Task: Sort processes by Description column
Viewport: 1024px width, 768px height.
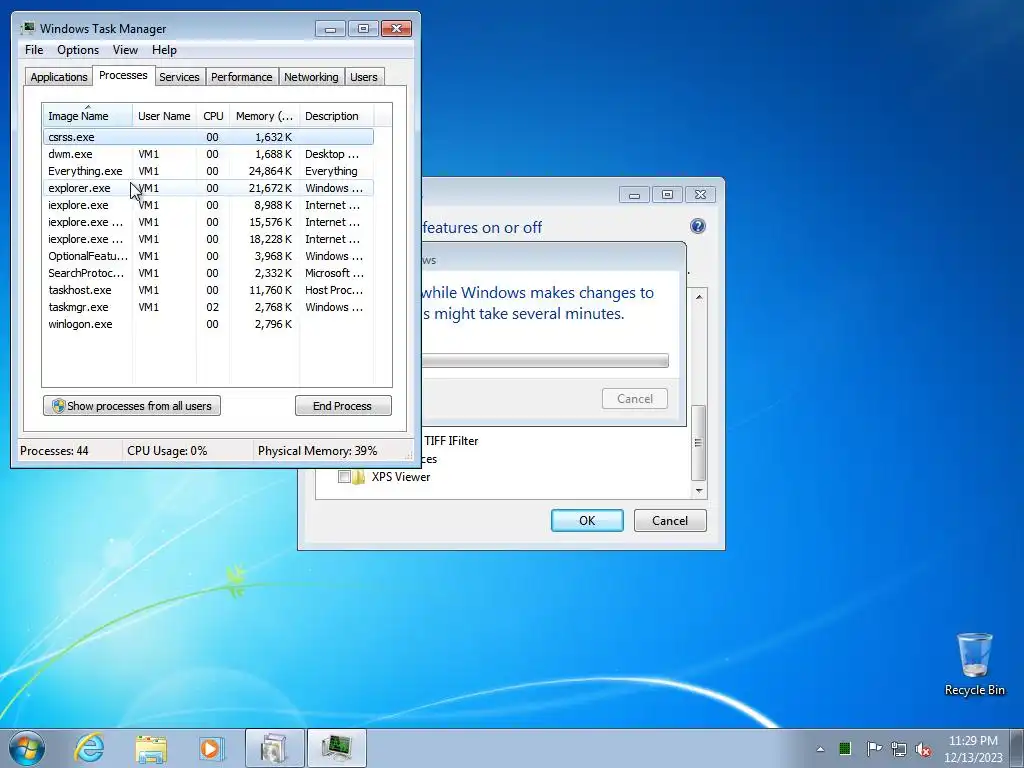Action: (336, 116)
